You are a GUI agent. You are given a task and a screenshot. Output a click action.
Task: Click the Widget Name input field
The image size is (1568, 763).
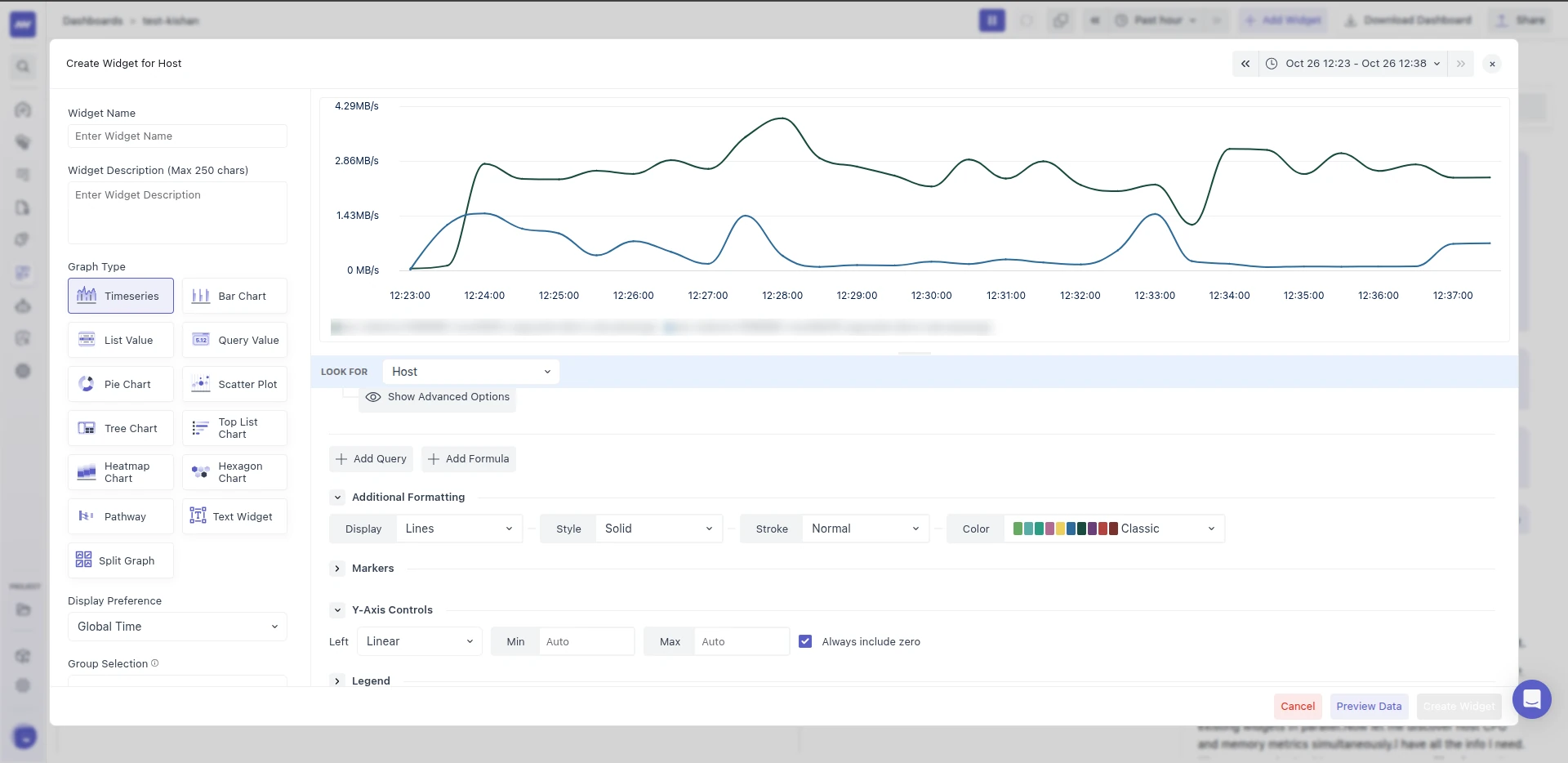(177, 136)
